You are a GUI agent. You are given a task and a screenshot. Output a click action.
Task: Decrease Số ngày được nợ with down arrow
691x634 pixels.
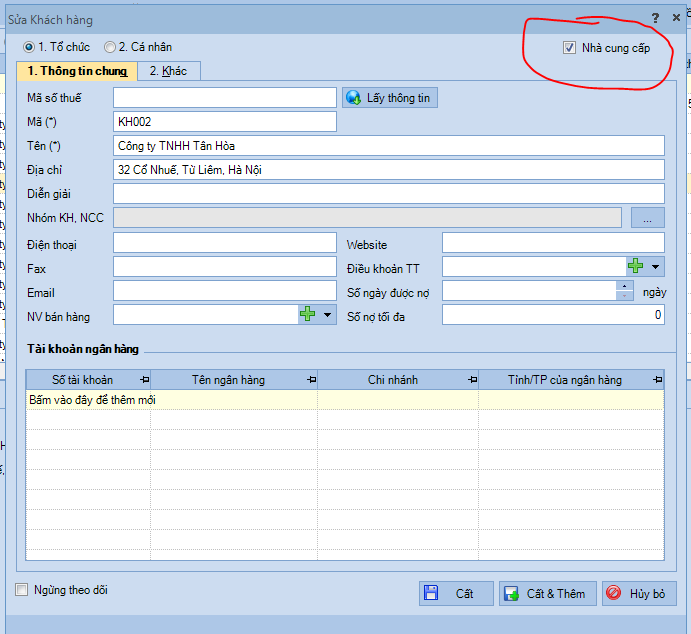pos(624,296)
